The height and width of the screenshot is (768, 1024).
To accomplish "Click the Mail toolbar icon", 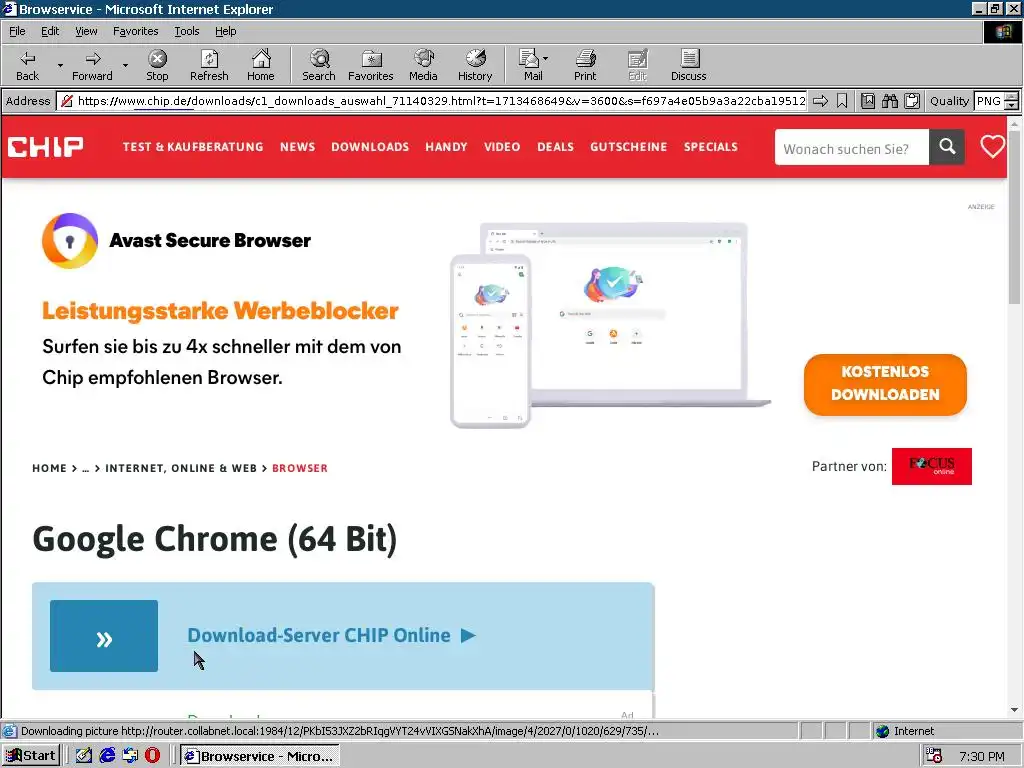I will click(x=530, y=65).
